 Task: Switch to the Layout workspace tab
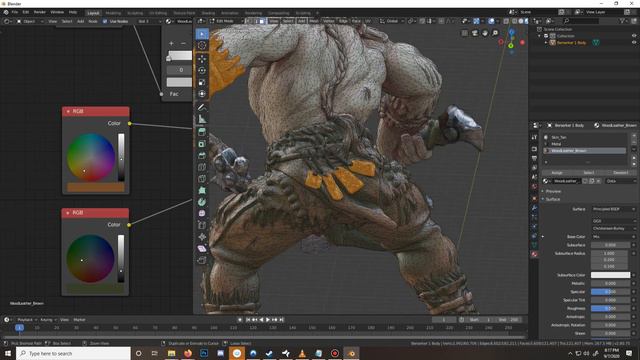pyautogui.click(x=93, y=13)
